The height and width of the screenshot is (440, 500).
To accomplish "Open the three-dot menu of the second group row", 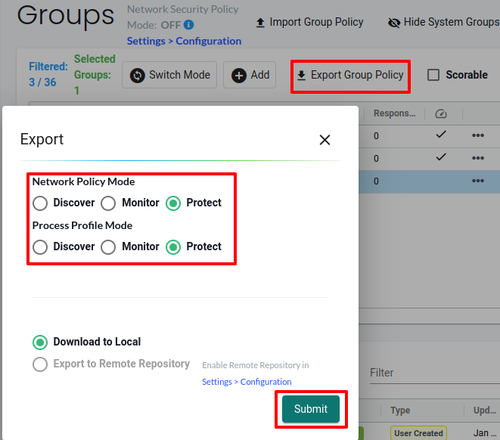I will pyautogui.click(x=478, y=158).
